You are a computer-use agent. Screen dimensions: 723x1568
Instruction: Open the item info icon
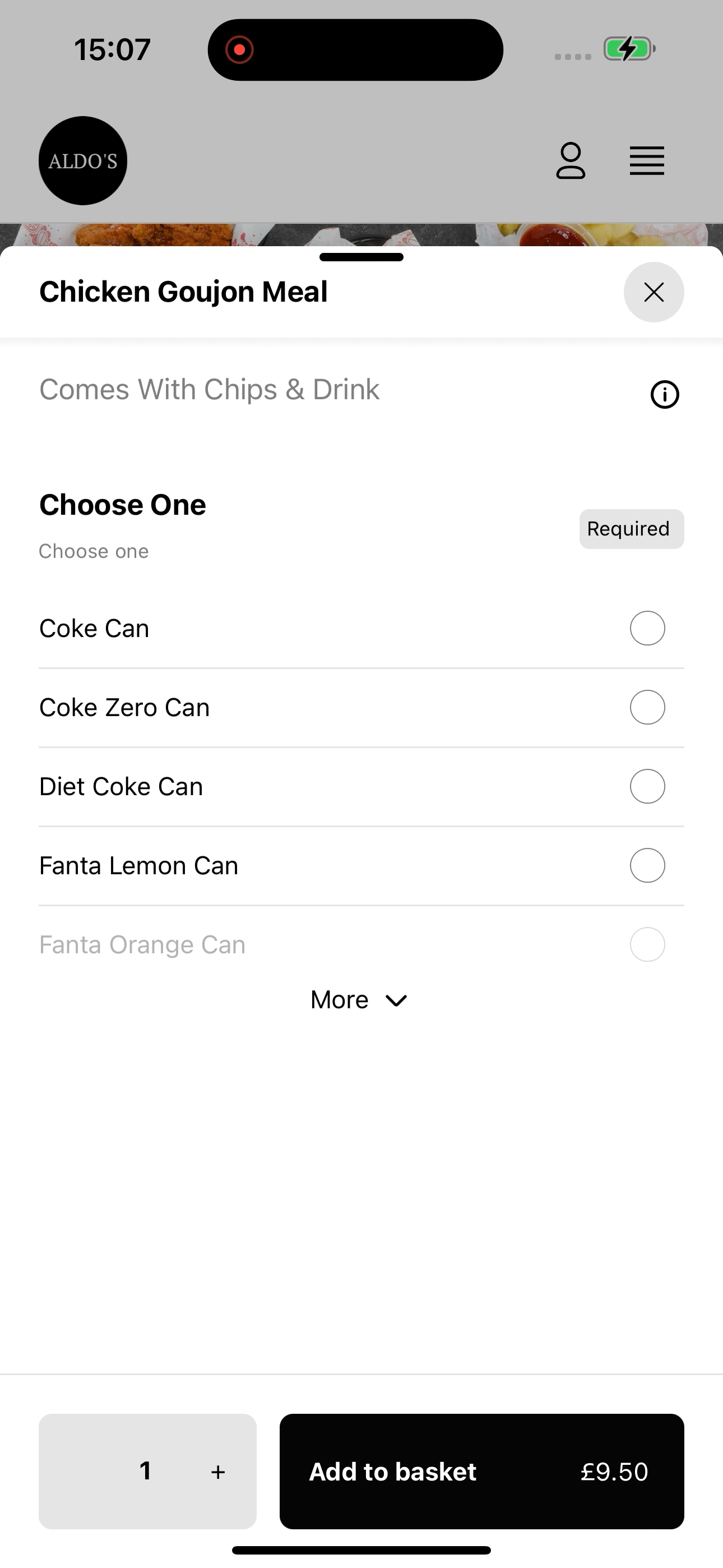(x=665, y=394)
